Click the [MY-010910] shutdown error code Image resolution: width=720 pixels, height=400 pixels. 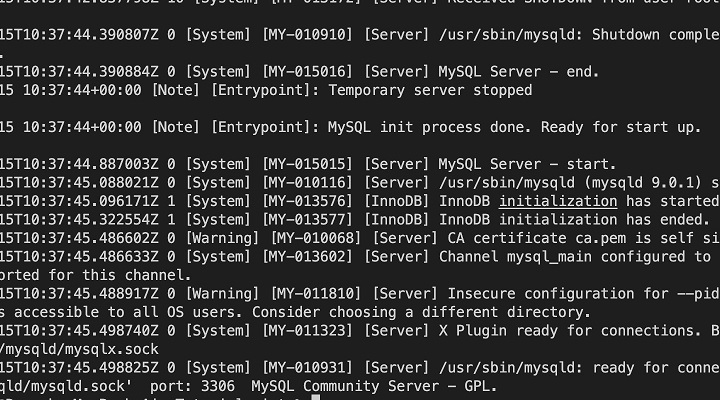[307, 34]
